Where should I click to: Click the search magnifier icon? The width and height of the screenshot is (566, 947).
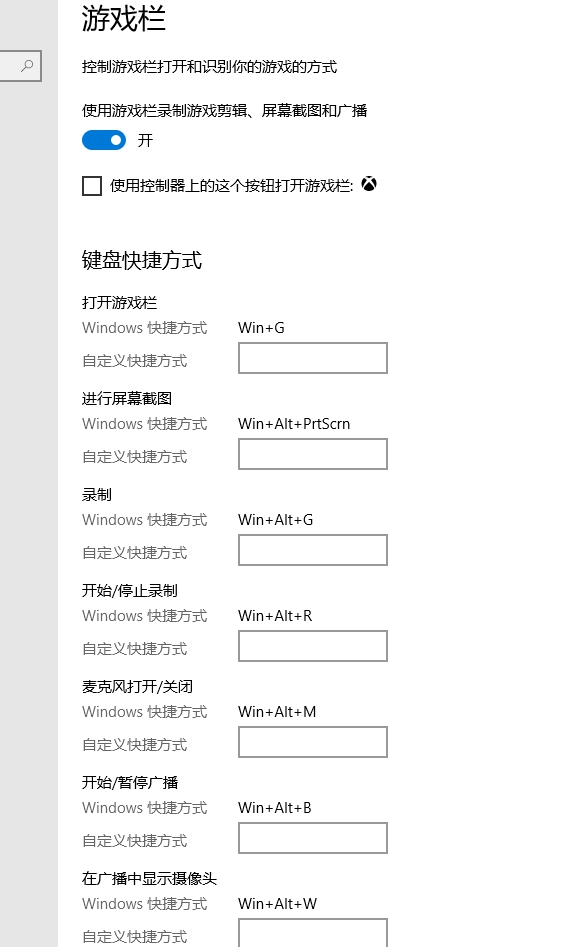tap(27, 66)
